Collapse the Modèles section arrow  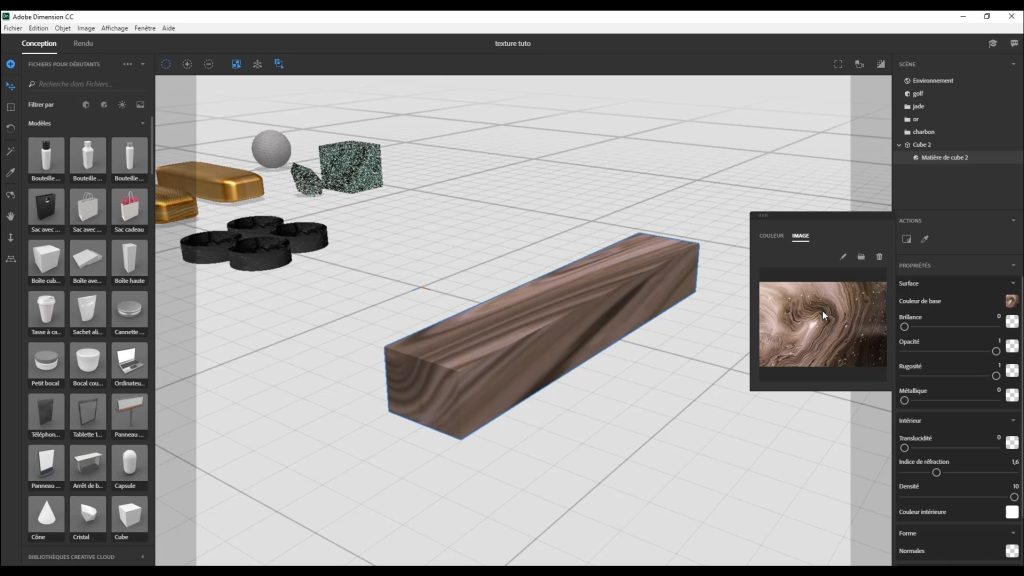[142, 123]
